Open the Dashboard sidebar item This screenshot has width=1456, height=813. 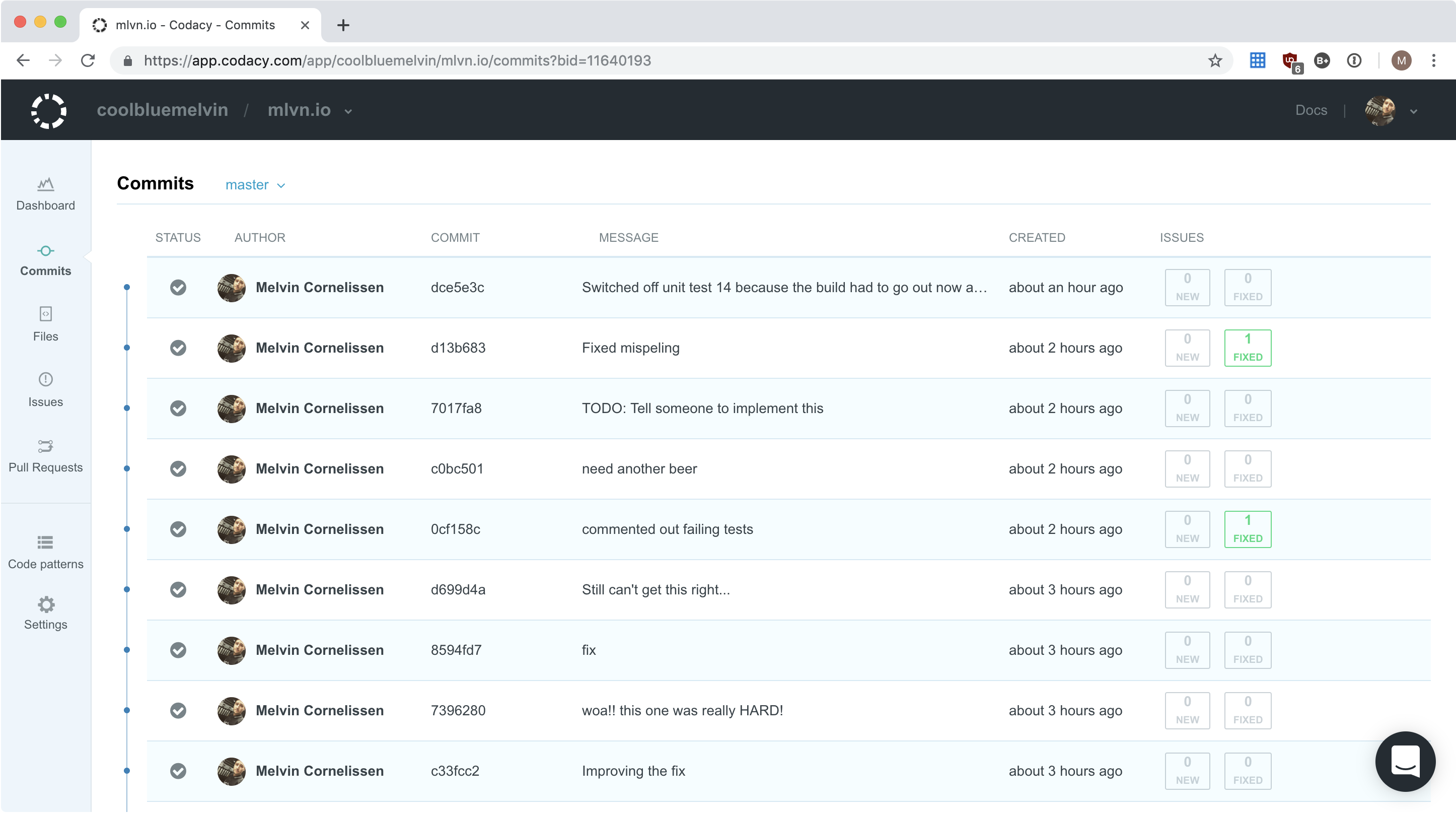pyautogui.click(x=45, y=194)
